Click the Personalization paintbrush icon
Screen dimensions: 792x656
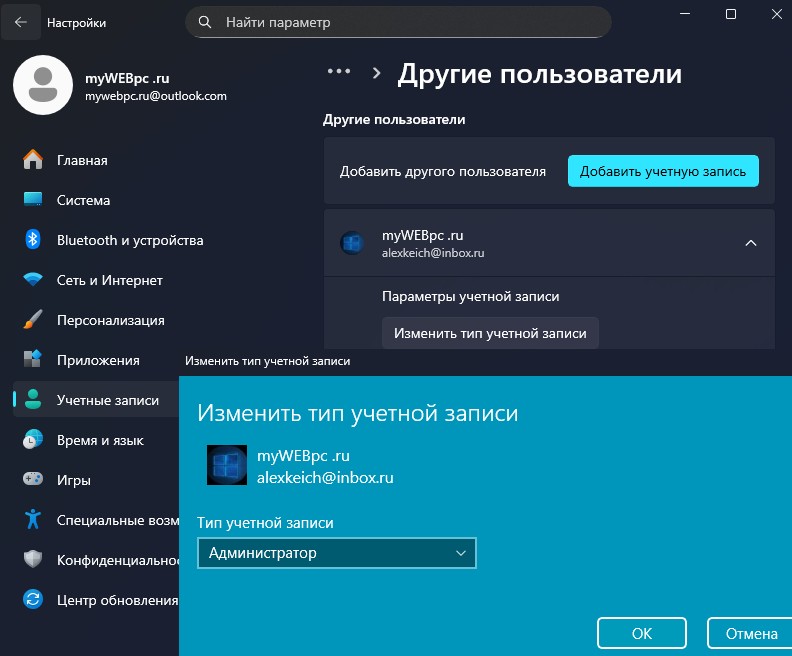tap(33, 319)
